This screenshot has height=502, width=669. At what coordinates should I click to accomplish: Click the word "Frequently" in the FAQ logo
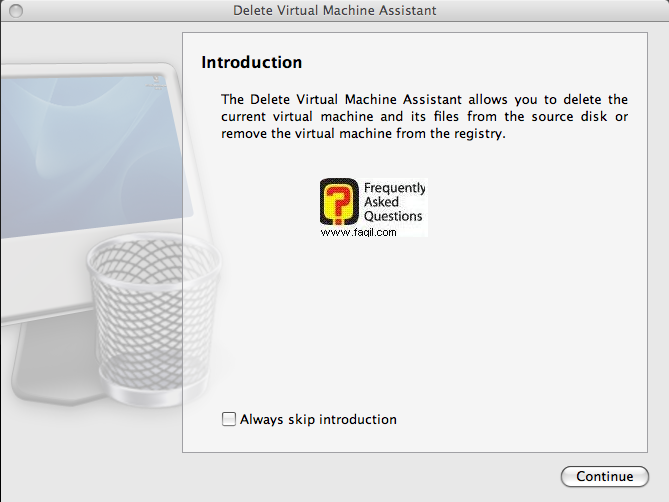point(394,188)
